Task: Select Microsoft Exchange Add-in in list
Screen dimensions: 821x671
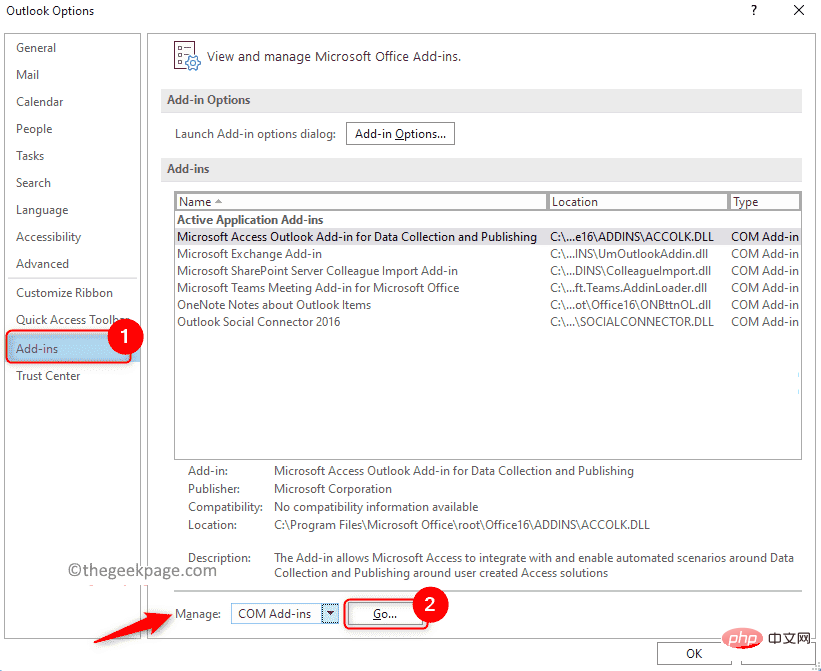Action: point(249,254)
